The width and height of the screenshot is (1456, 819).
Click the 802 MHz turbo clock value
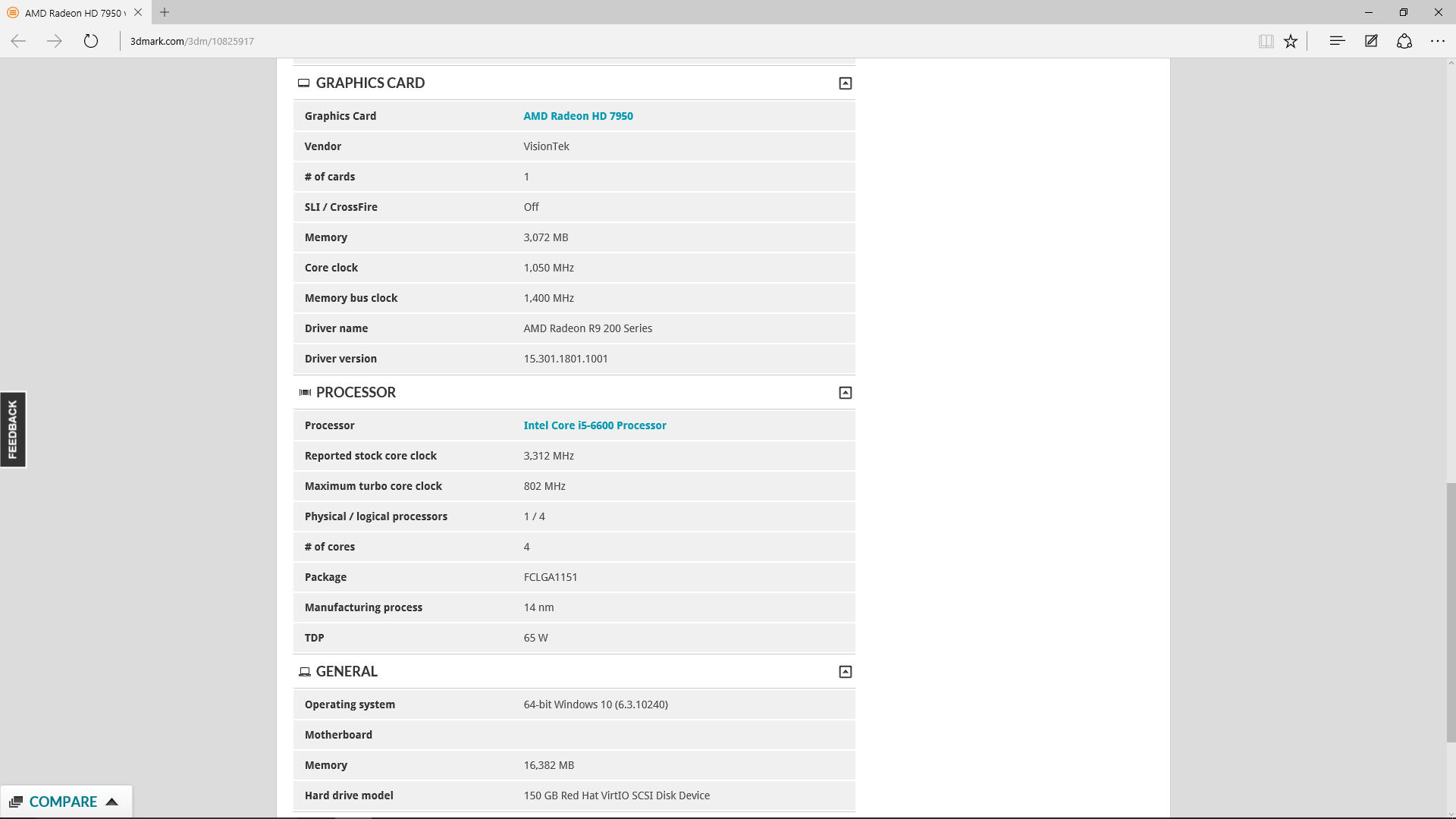pos(544,486)
